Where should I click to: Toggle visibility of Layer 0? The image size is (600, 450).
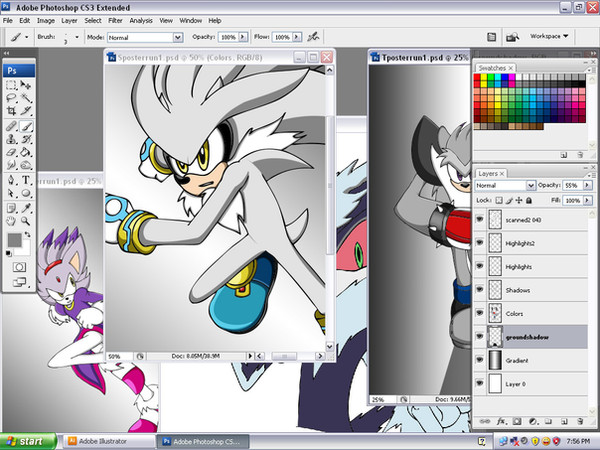pyautogui.click(x=479, y=383)
